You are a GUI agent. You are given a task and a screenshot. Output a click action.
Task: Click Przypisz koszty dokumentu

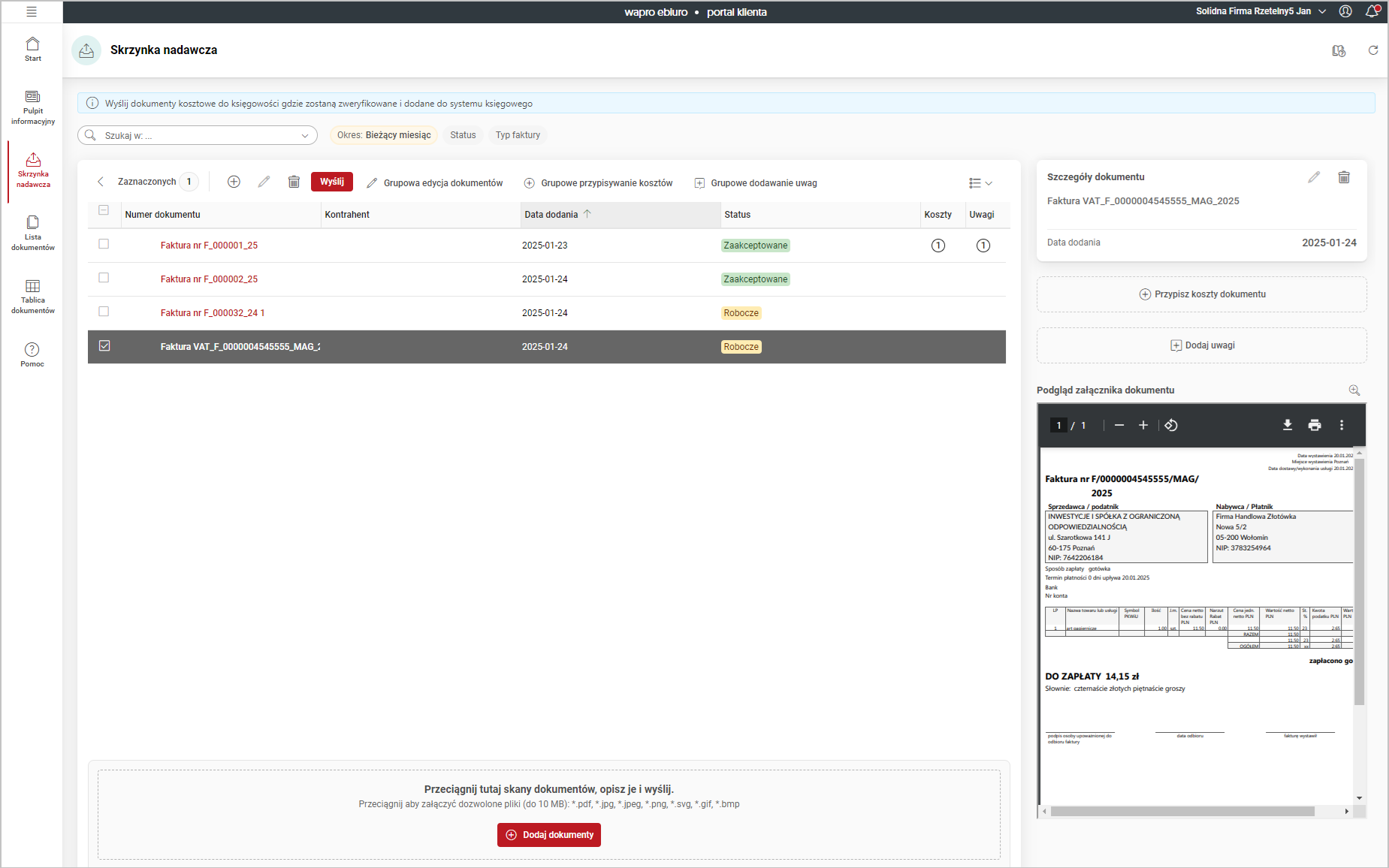[x=1202, y=294]
